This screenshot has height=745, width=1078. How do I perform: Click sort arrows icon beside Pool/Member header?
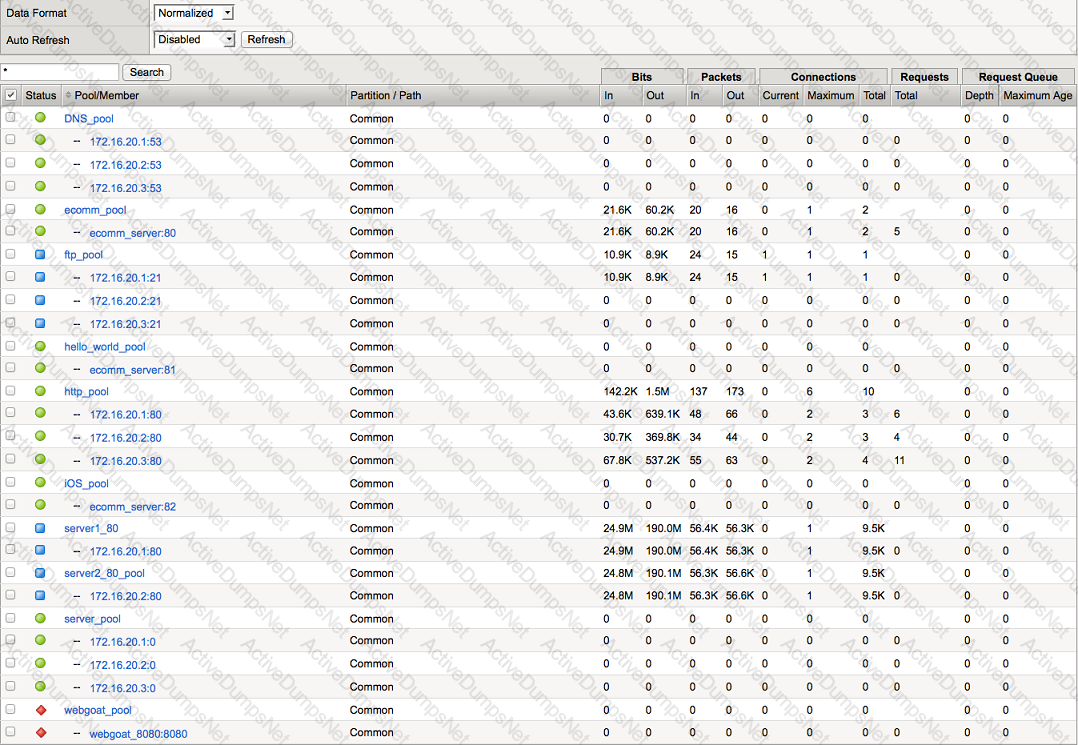pyautogui.click(x=68, y=95)
